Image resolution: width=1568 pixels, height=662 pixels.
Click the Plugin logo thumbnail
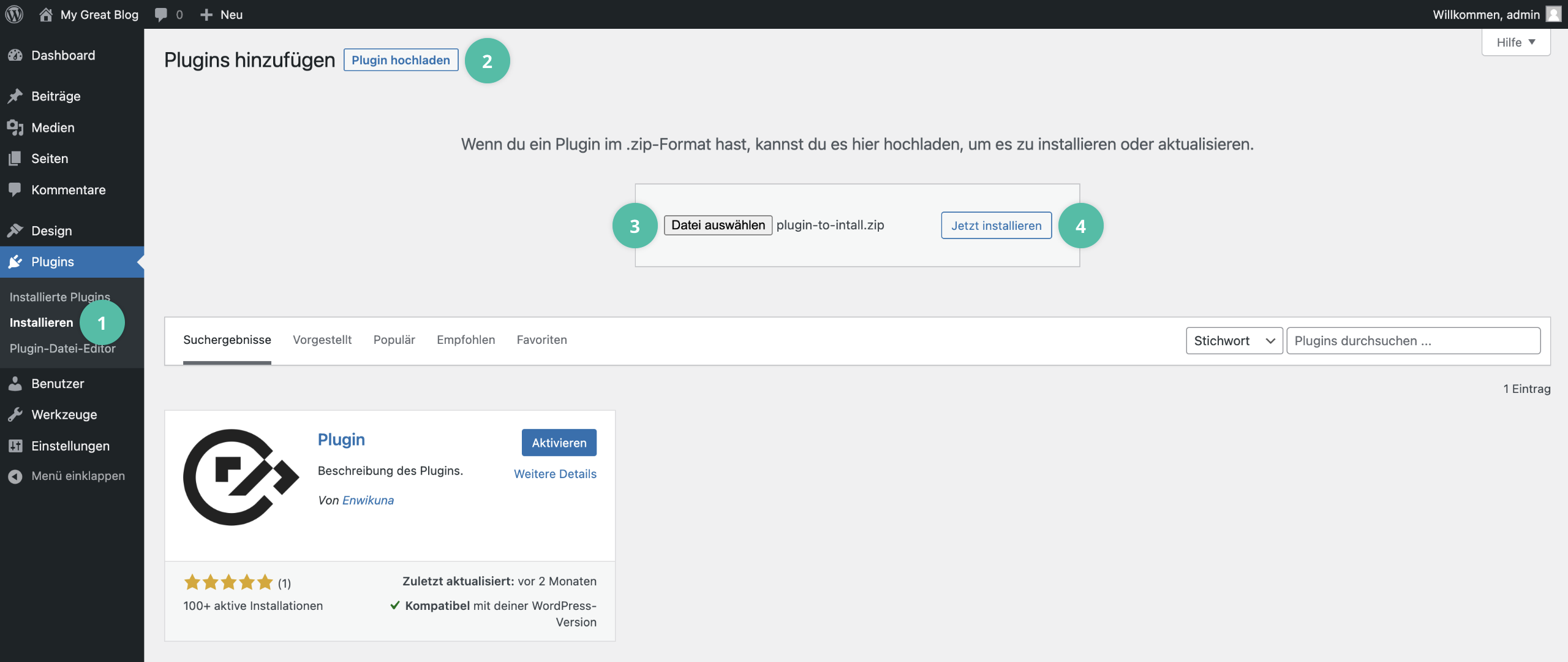(241, 477)
